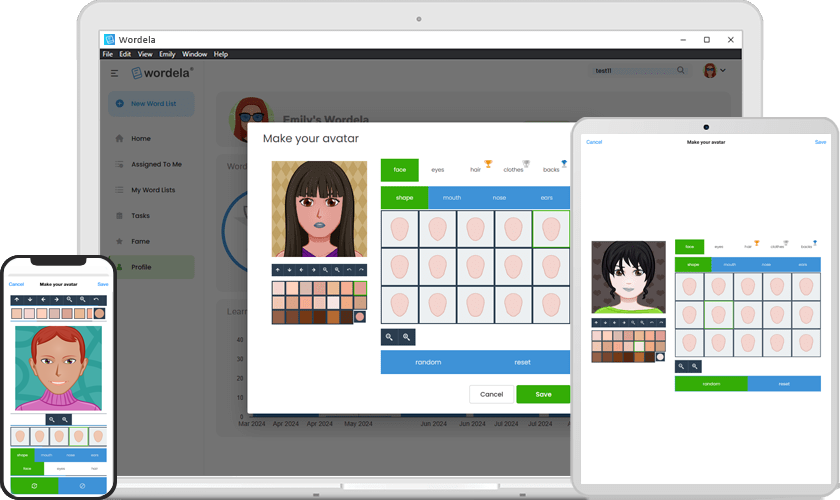Open the user avatar dropdown chevron
Image resolution: width=840 pixels, height=500 pixels.
click(x=723, y=70)
